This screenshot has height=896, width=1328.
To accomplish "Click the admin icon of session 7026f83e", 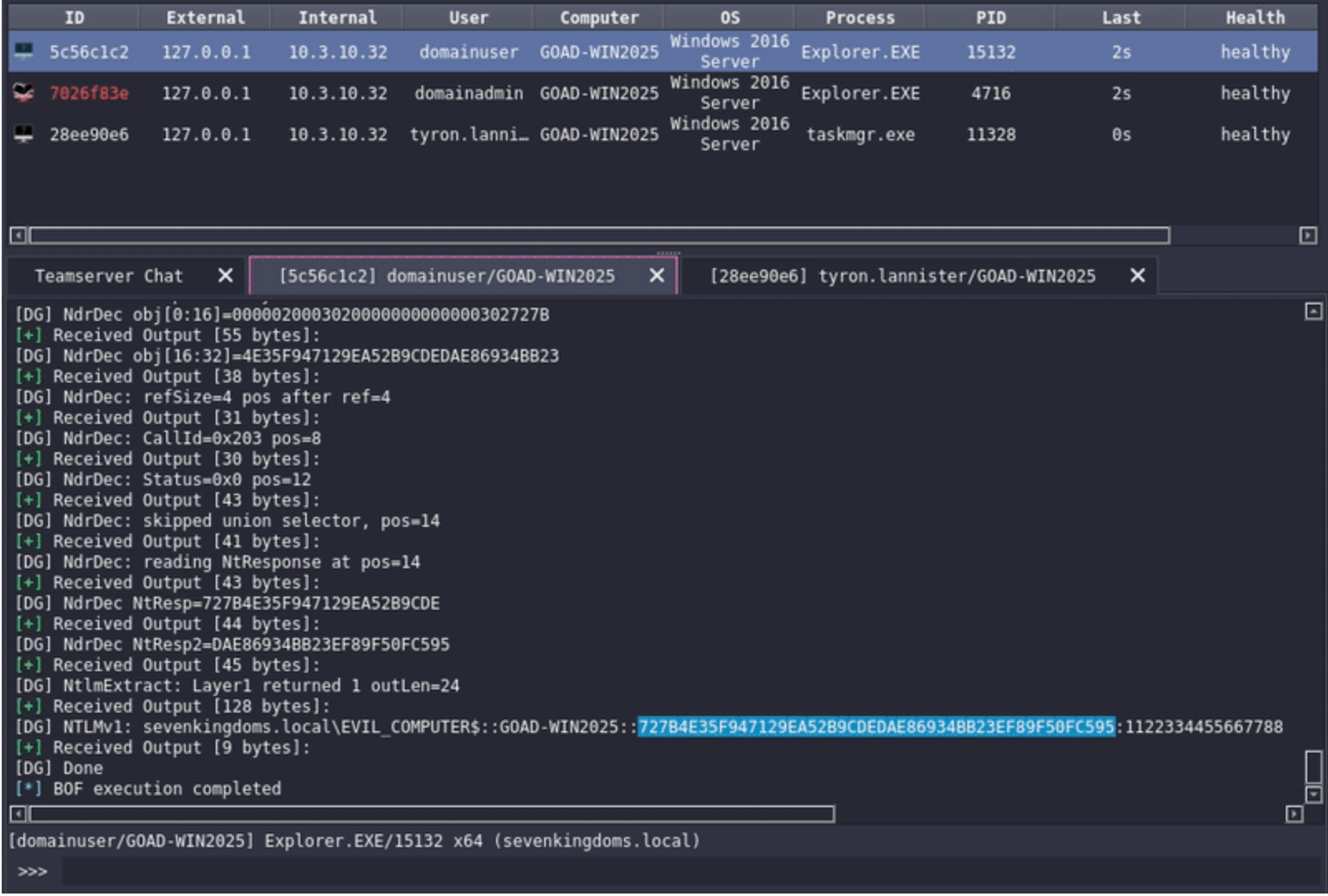I will [24, 93].
